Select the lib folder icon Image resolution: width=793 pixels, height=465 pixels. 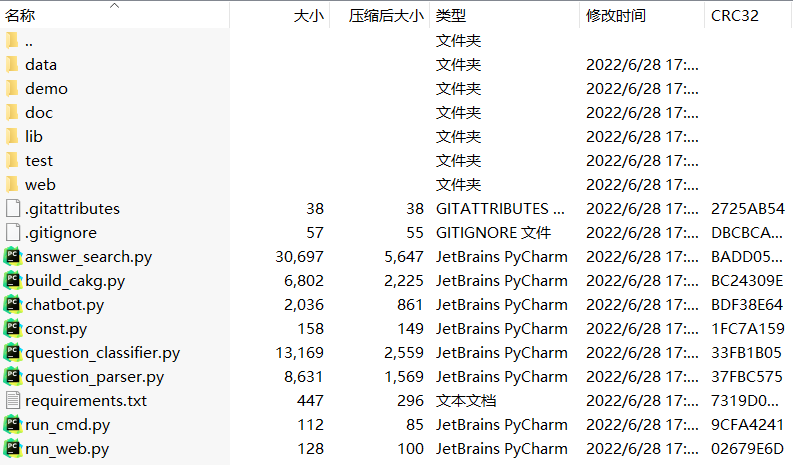[x=12, y=137]
